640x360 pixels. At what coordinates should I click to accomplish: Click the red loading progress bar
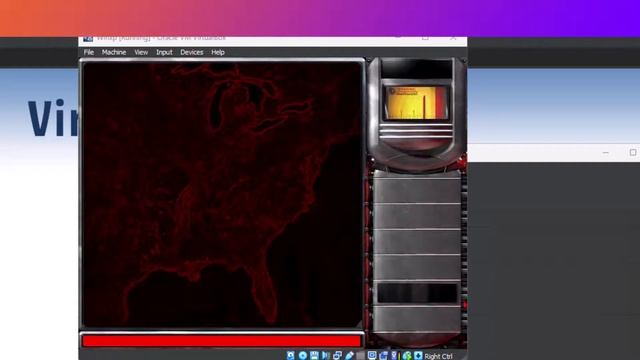222,340
